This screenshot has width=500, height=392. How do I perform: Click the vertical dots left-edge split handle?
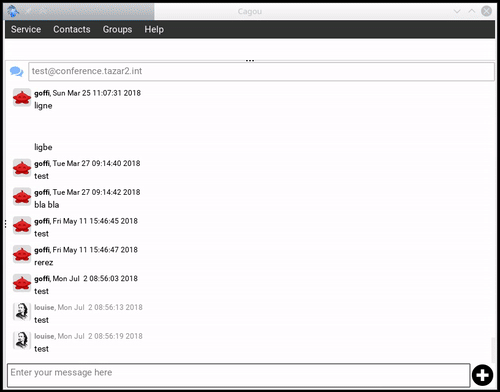tap(5, 224)
